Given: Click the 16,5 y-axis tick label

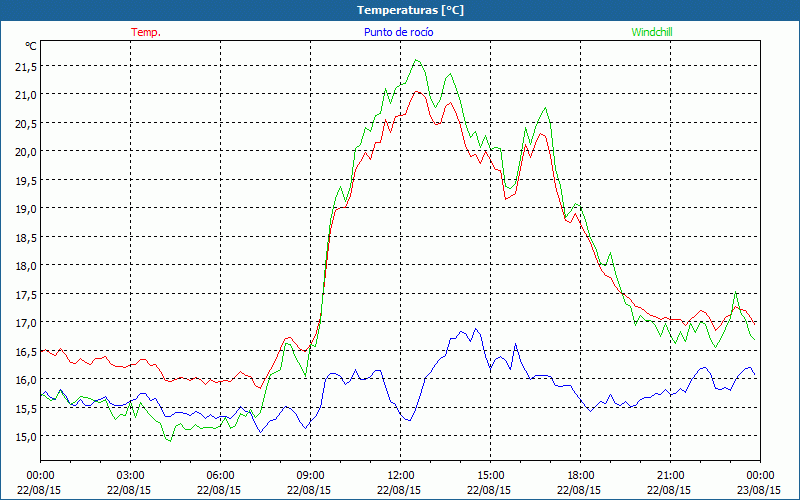Looking at the screenshot, I should click(25, 352).
